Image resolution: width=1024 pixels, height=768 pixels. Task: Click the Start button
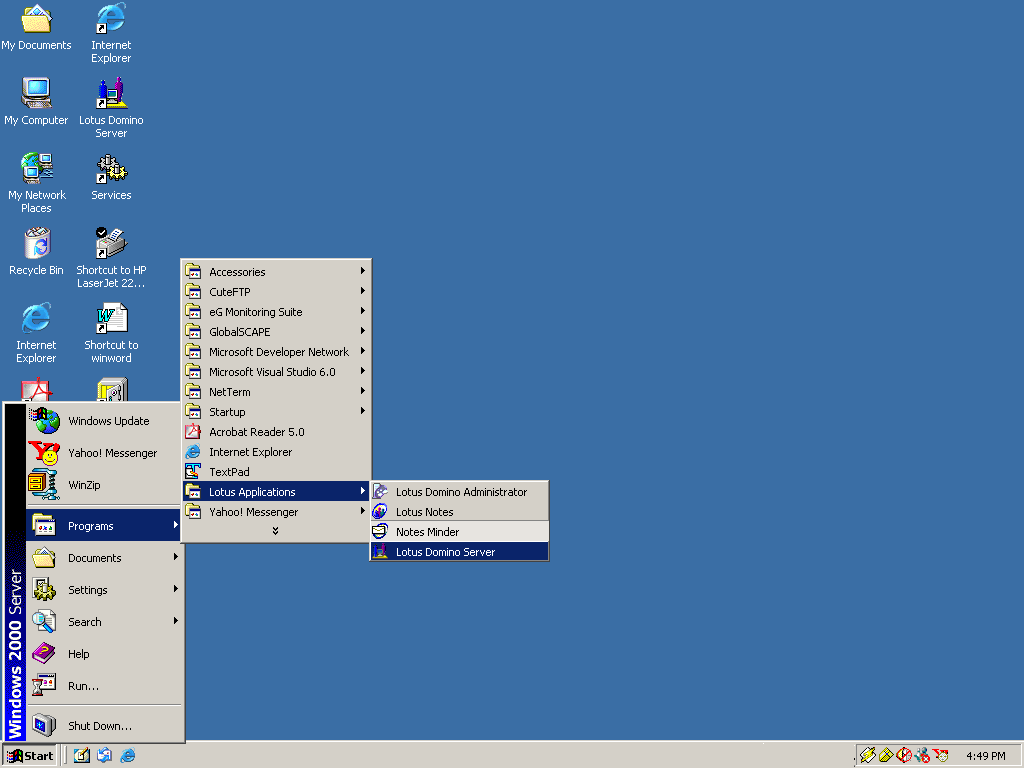30,756
